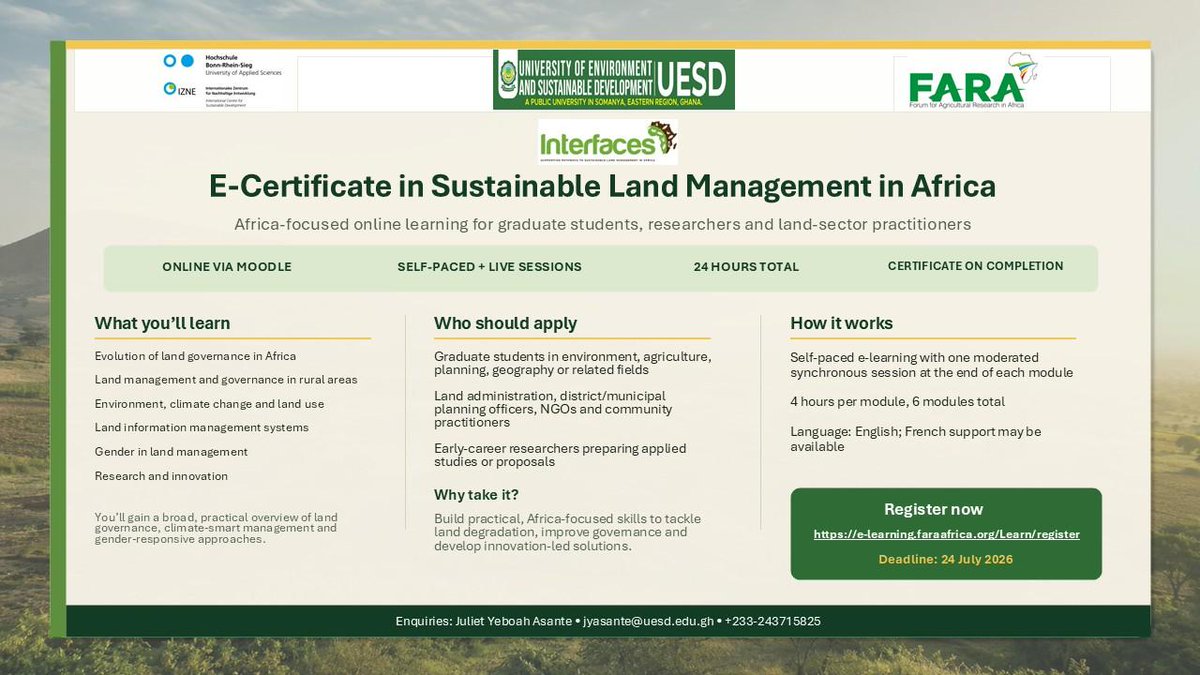Click the 'Early-career researchers' paragraph
The image size is (1200, 675).
pos(560,455)
